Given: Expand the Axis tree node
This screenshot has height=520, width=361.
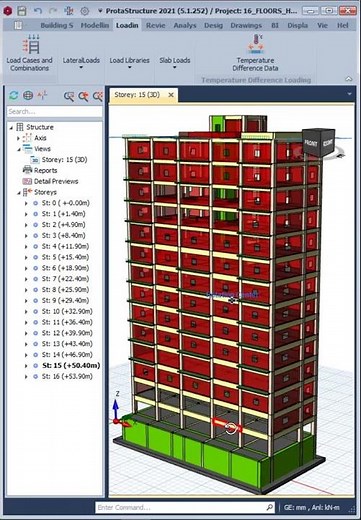Looking at the screenshot, I should [x=19, y=138].
